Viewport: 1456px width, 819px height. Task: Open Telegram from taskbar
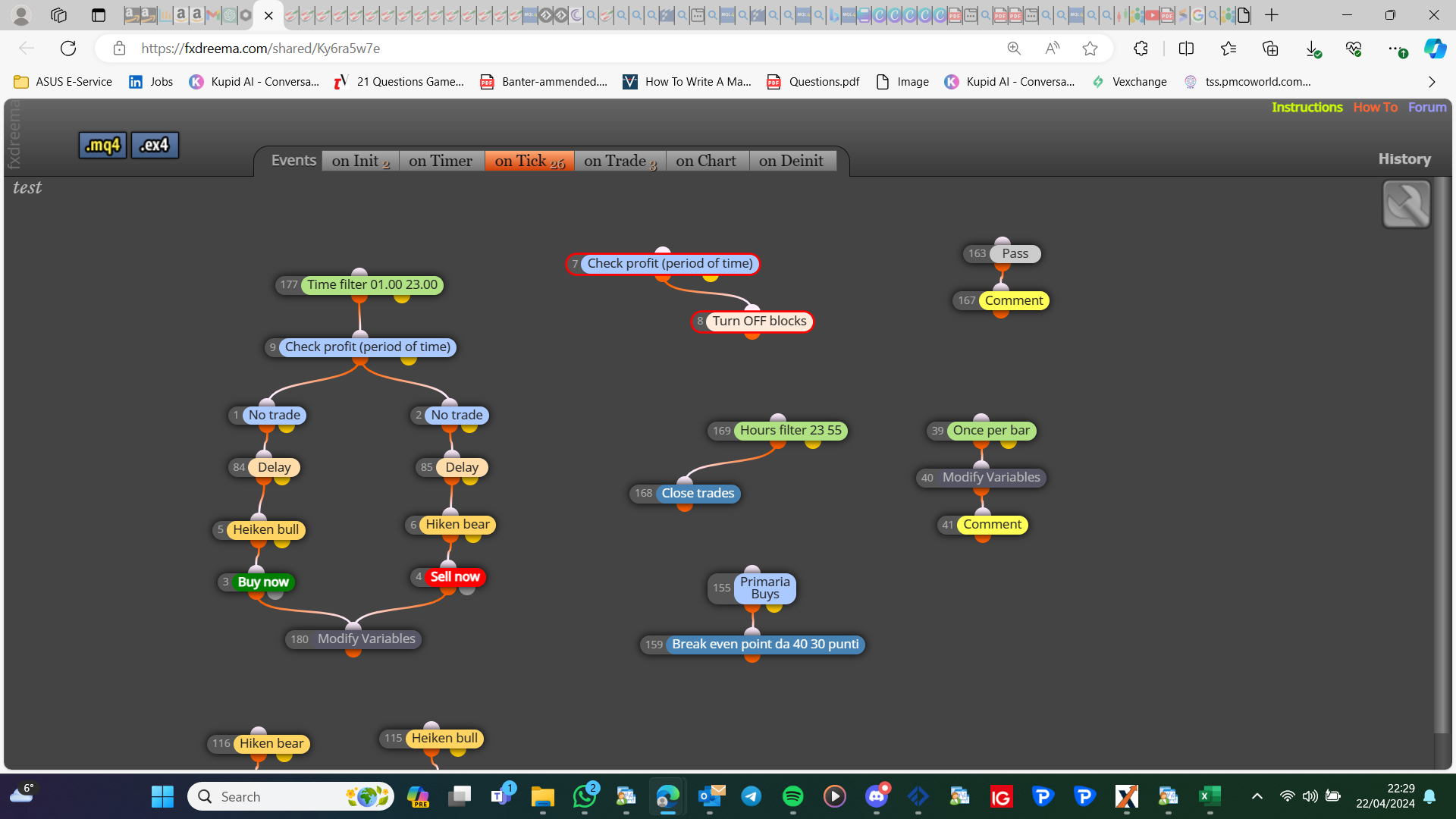(x=751, y=796)
